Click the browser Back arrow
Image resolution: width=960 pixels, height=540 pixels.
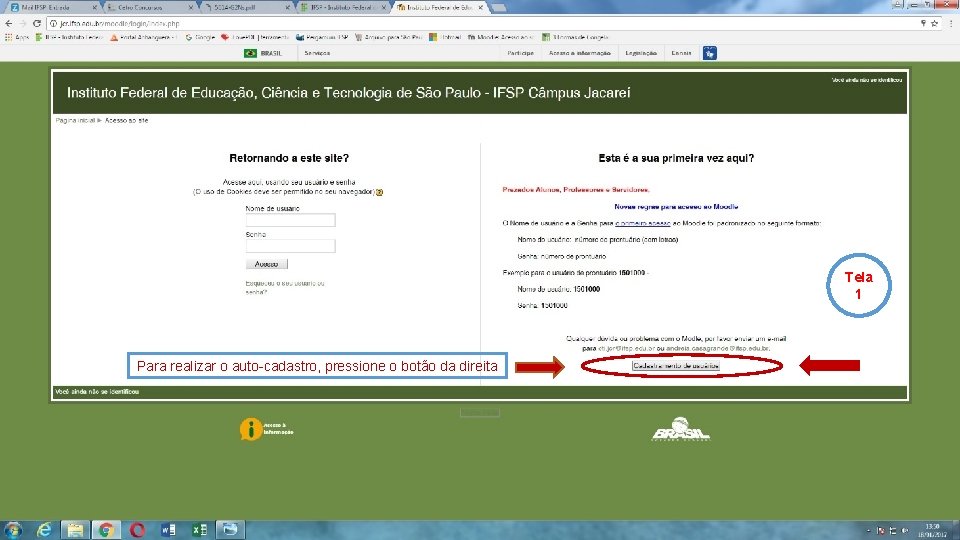(x=9, y=23)
